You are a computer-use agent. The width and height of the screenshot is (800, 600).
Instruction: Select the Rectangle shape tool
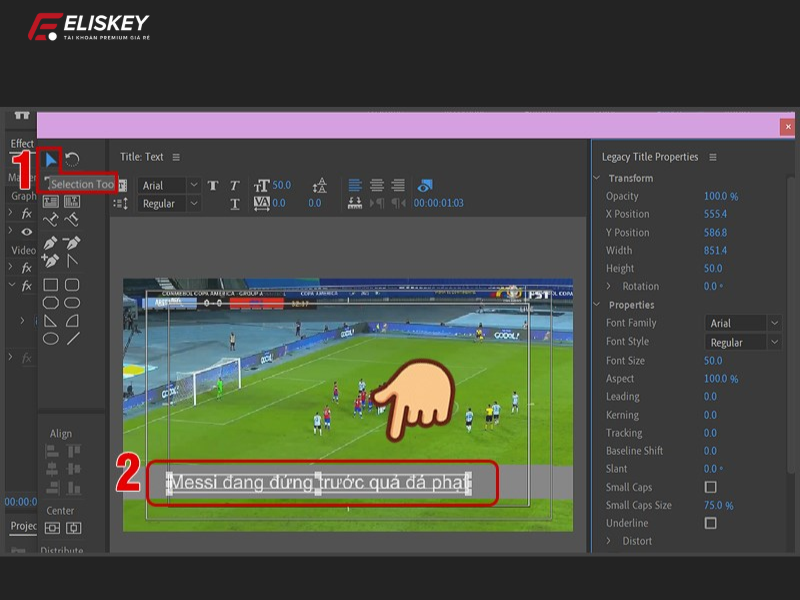pos(51,285)
